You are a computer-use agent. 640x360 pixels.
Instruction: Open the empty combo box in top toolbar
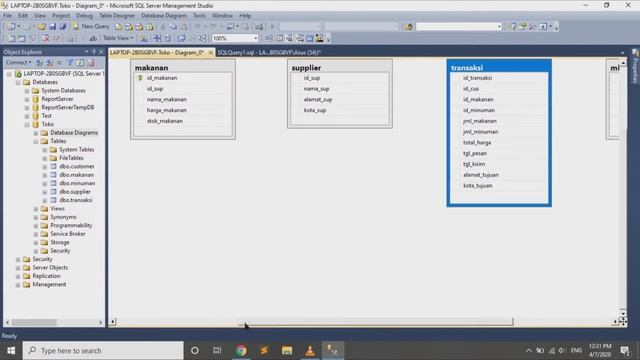click(x=458, y=27)
